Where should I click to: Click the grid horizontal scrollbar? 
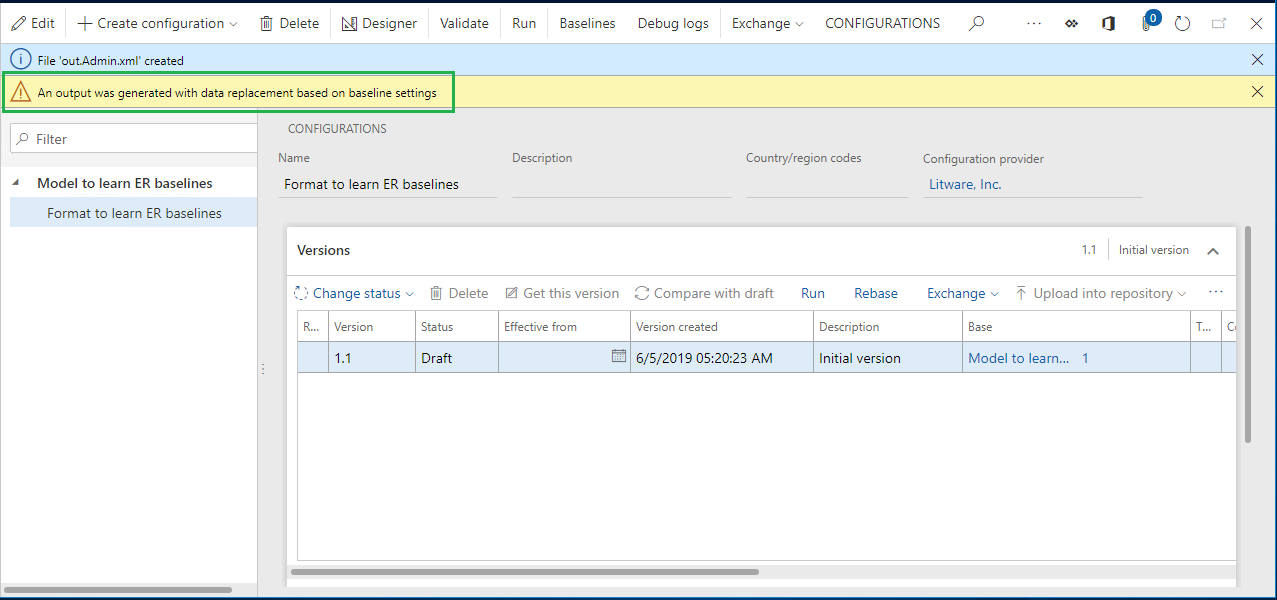(x=524, y=572)
